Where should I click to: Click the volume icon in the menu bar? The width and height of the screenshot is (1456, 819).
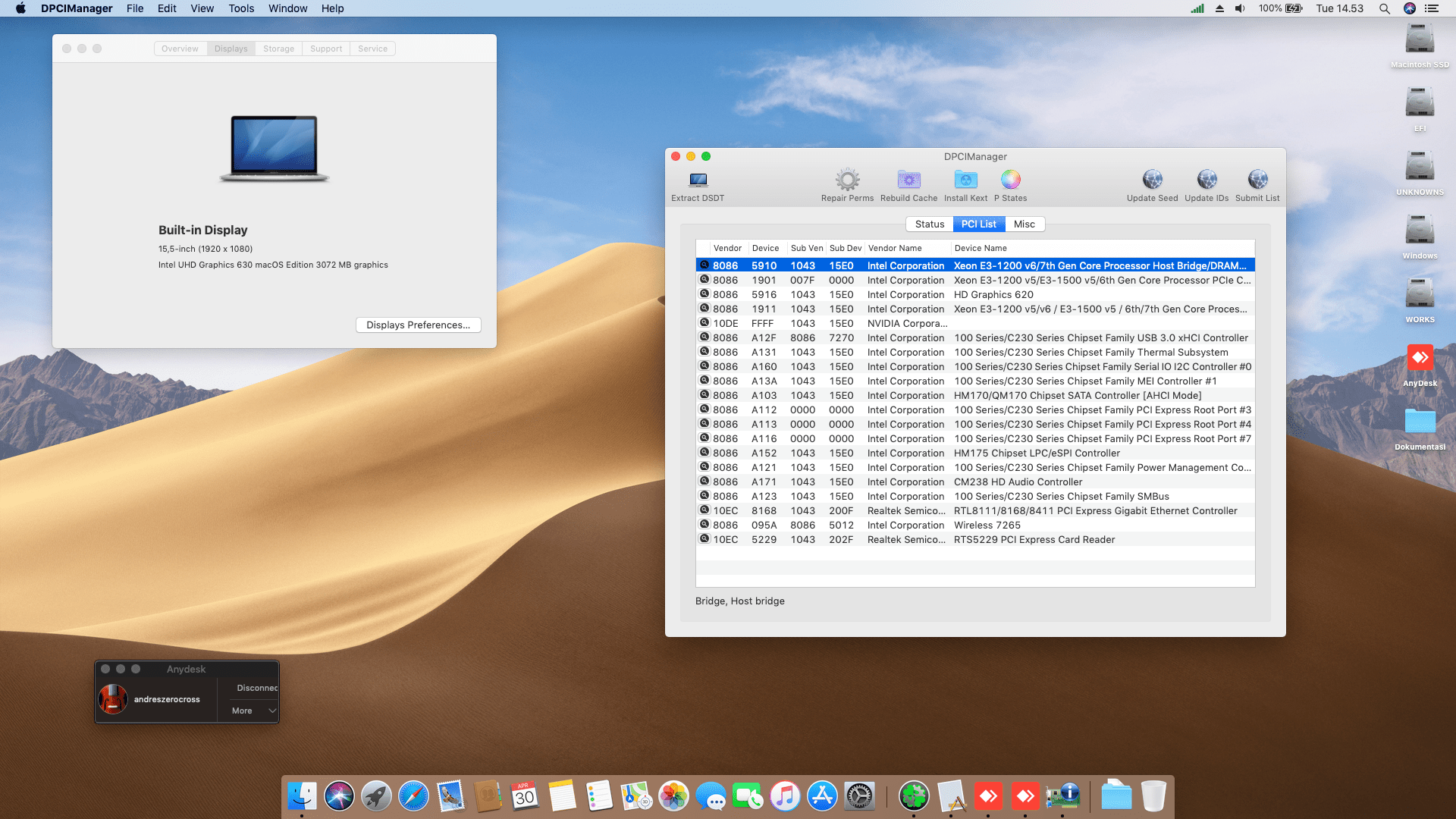[1240, 8]
